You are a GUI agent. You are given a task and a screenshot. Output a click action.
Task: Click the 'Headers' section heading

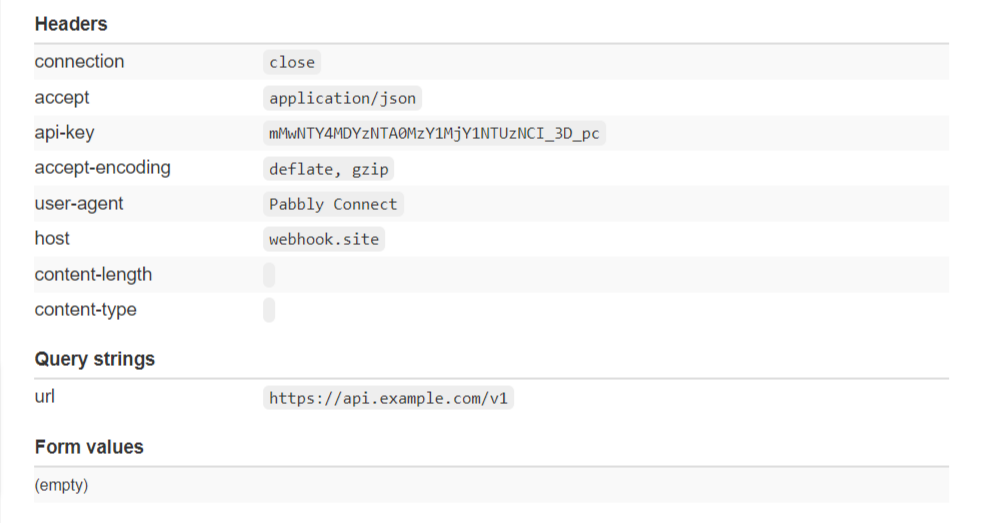[71, 24]
